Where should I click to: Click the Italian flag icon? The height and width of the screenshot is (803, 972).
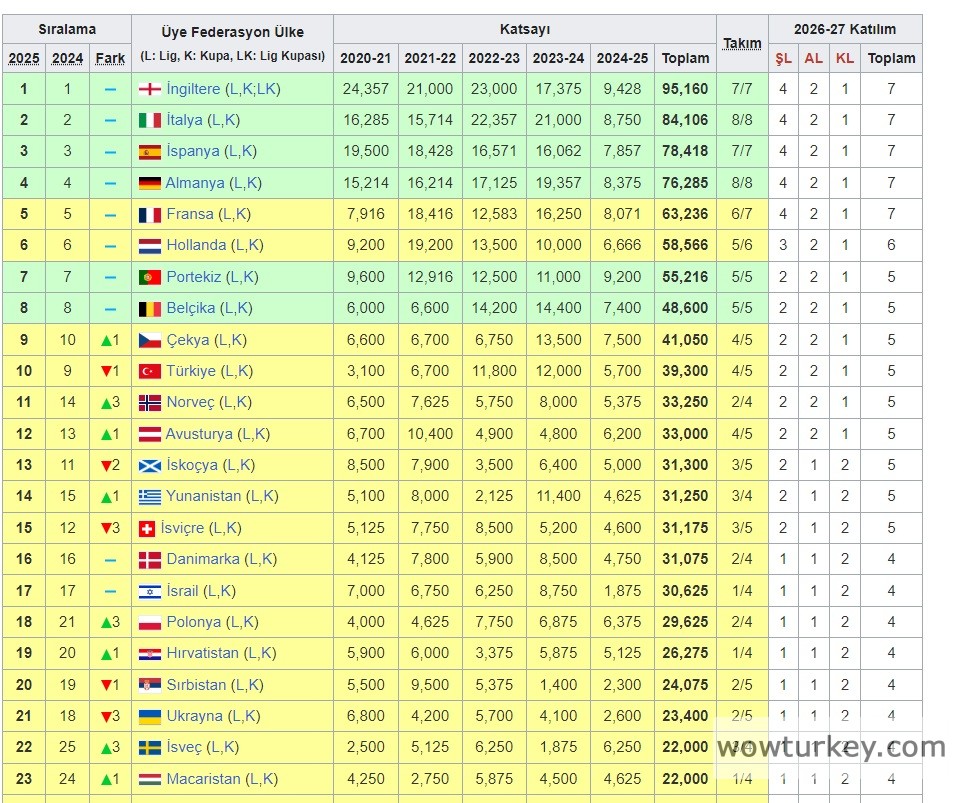coord(149,121)
